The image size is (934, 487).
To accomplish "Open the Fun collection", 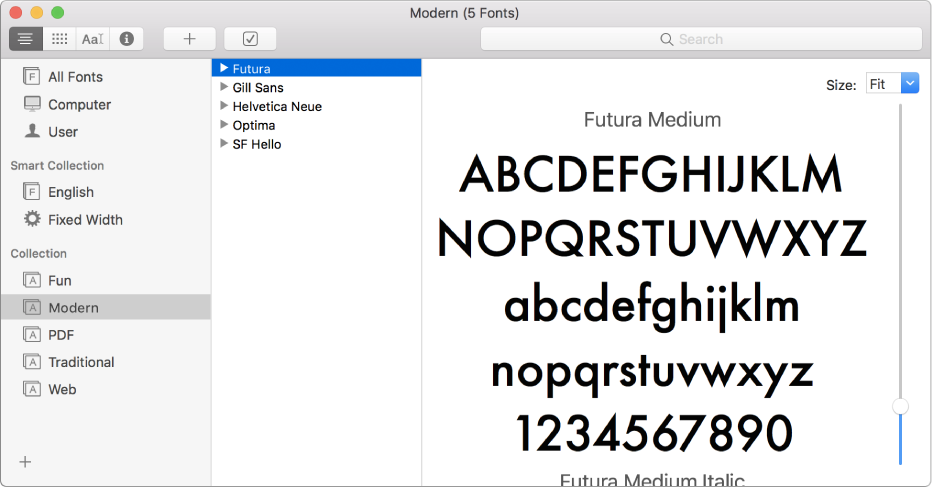I will click(x=105, y=280).
